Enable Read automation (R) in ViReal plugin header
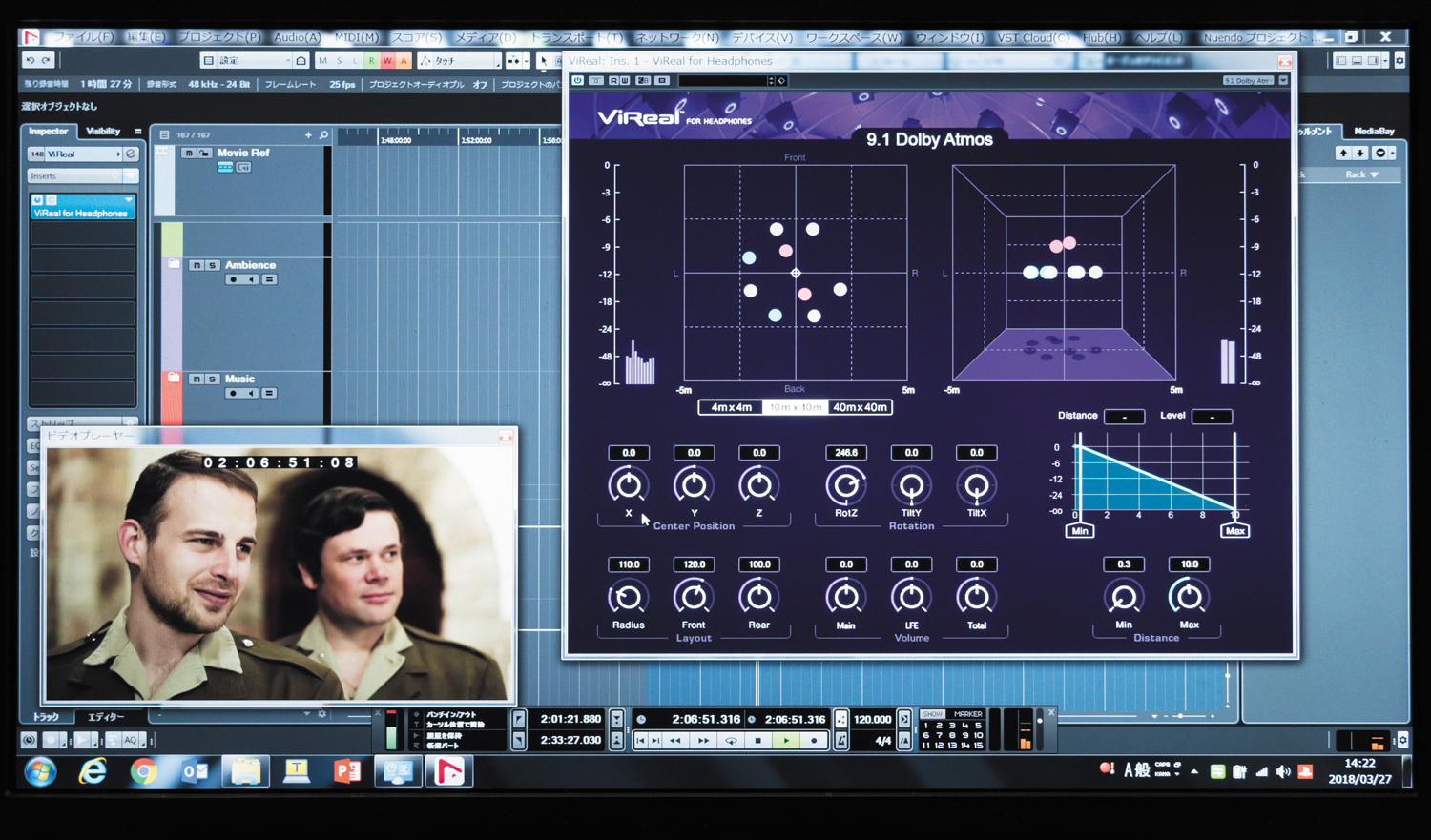The image size is (1431, 840). [613, 81]
